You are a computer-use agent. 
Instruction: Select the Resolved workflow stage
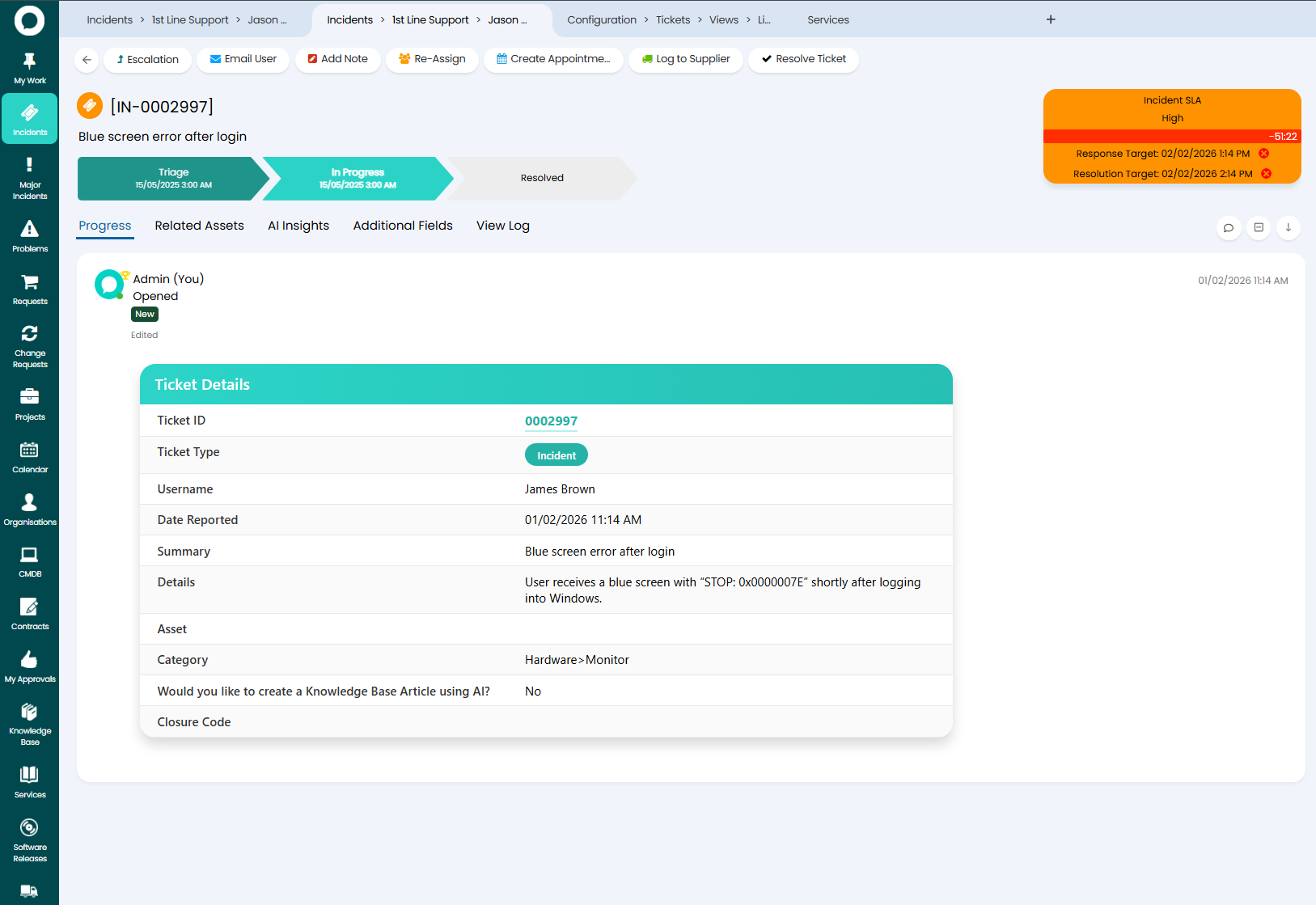pos(541,178)
